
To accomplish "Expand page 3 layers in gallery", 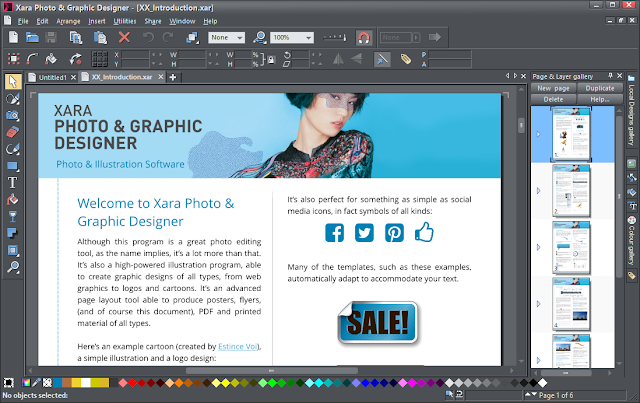I will tap(538, 247).
